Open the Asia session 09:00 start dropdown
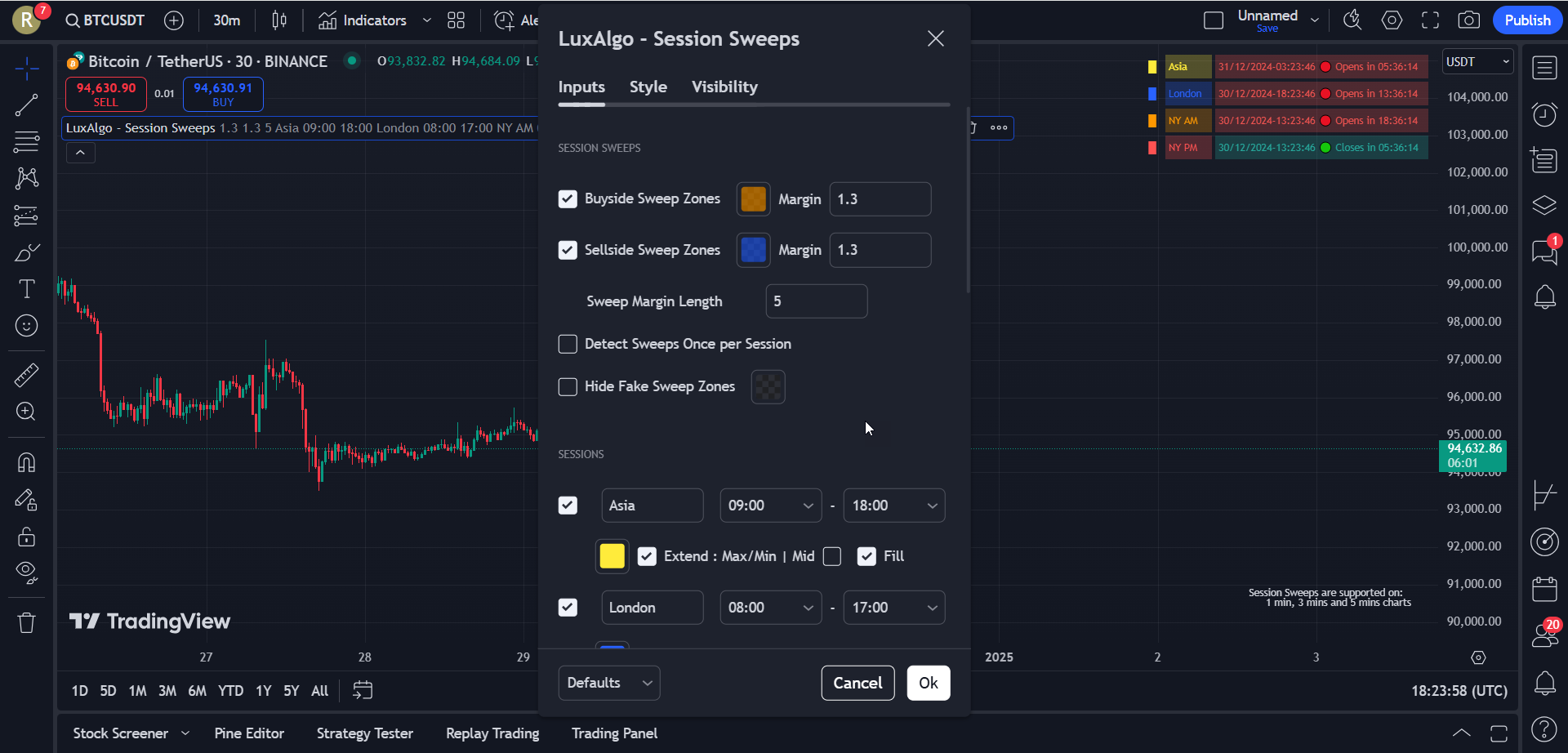Screen dimensions: 1568x753 pyautogui.click(x=770, y=506)
